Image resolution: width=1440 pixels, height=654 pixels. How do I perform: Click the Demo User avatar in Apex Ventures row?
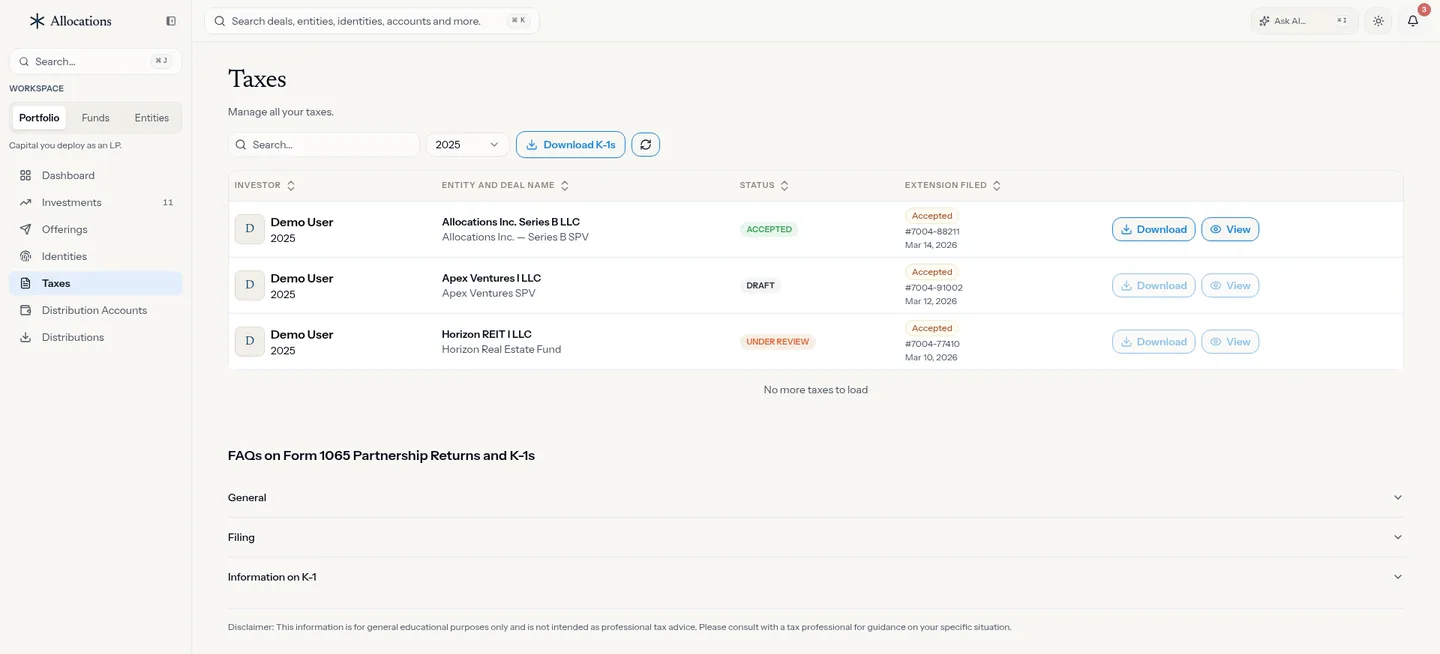pyautogui.click(x=250, y=285)
